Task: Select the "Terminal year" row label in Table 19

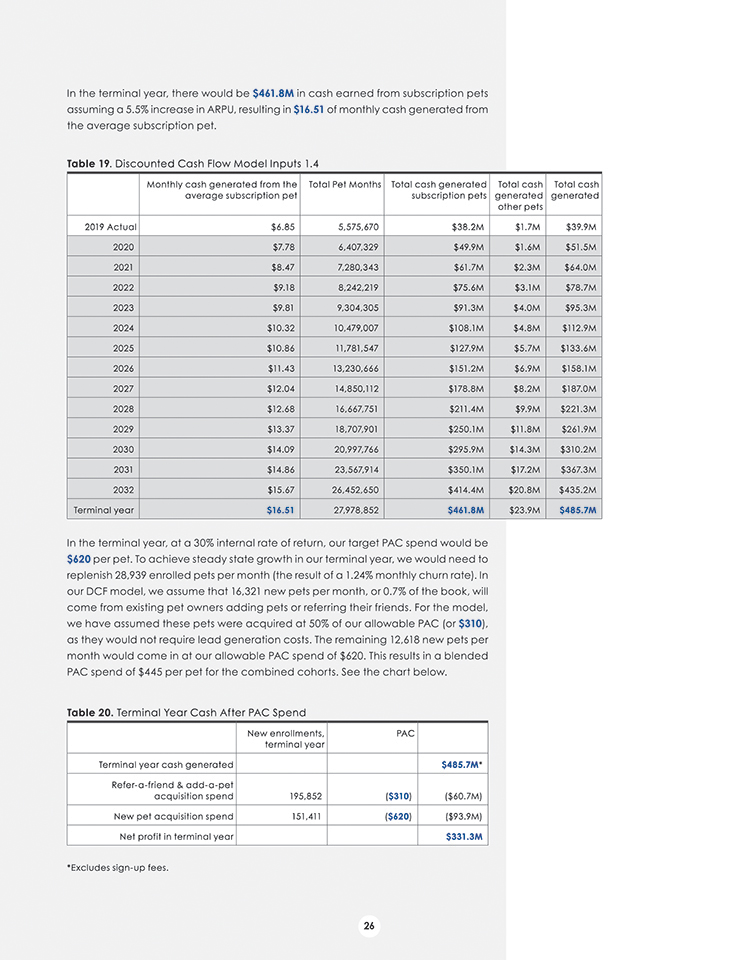Action: [104, 510]
